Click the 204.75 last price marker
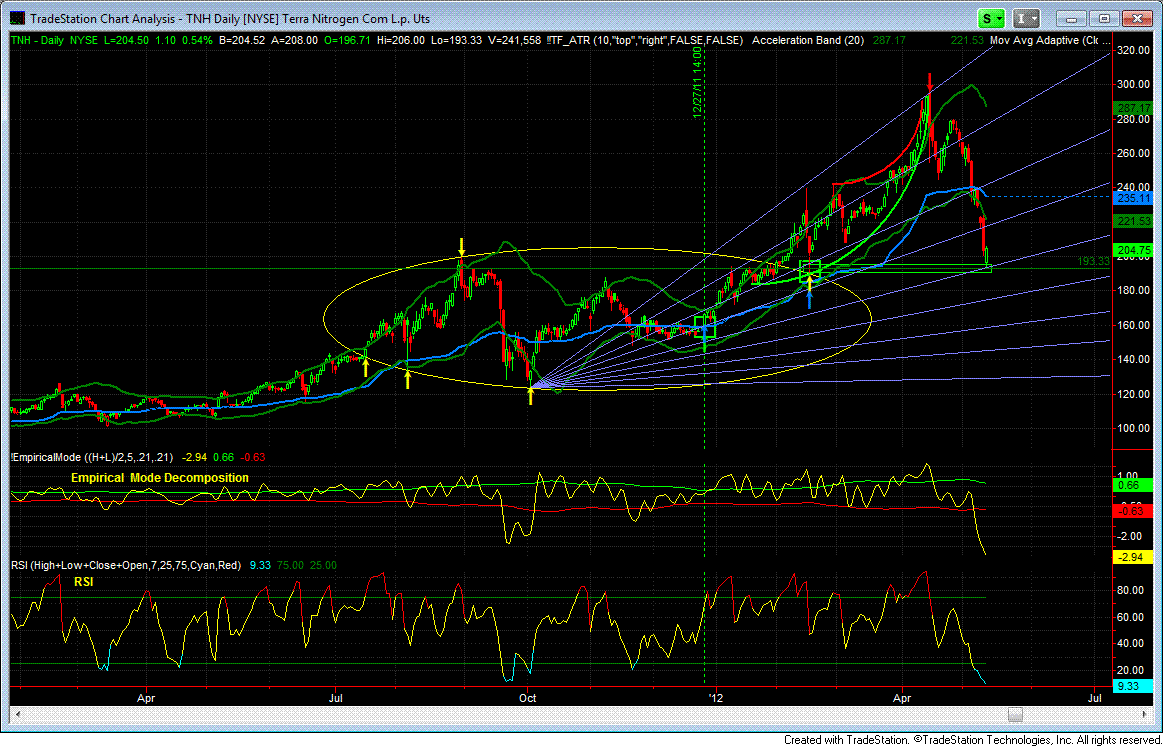 [1133, 251]
